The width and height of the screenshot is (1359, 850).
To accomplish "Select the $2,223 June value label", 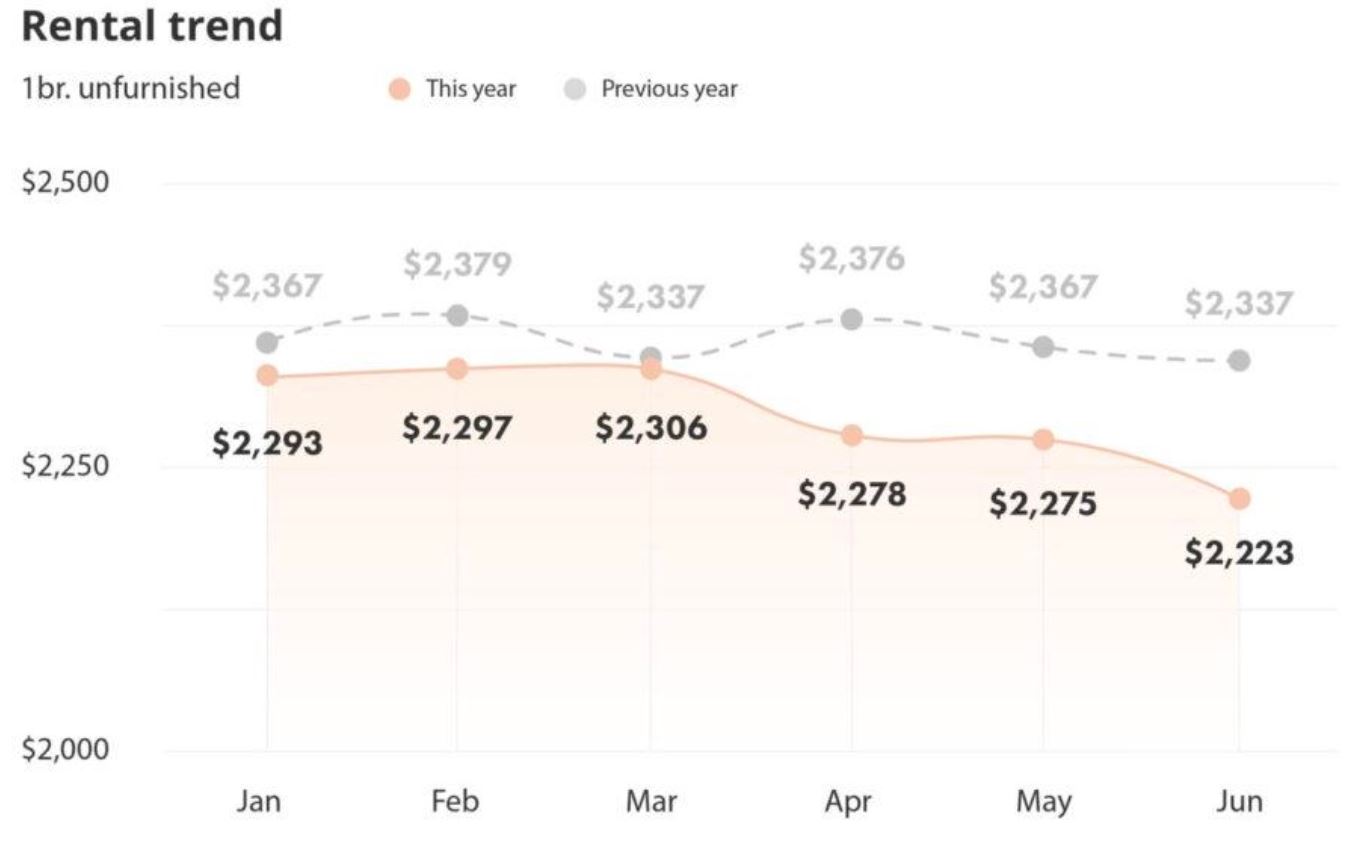I will (1239, 553).
